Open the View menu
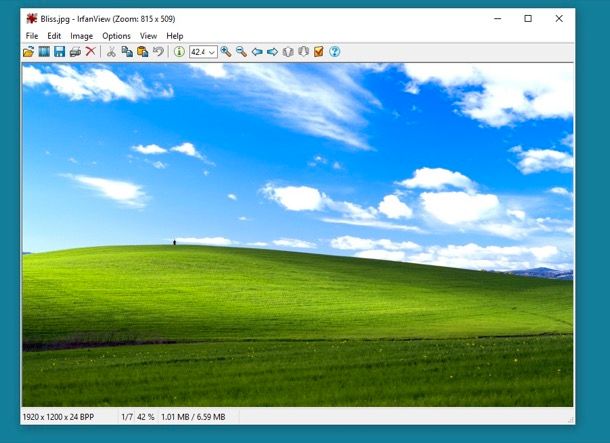This screenshot has height=443, width=610. [x=148, y=36]
